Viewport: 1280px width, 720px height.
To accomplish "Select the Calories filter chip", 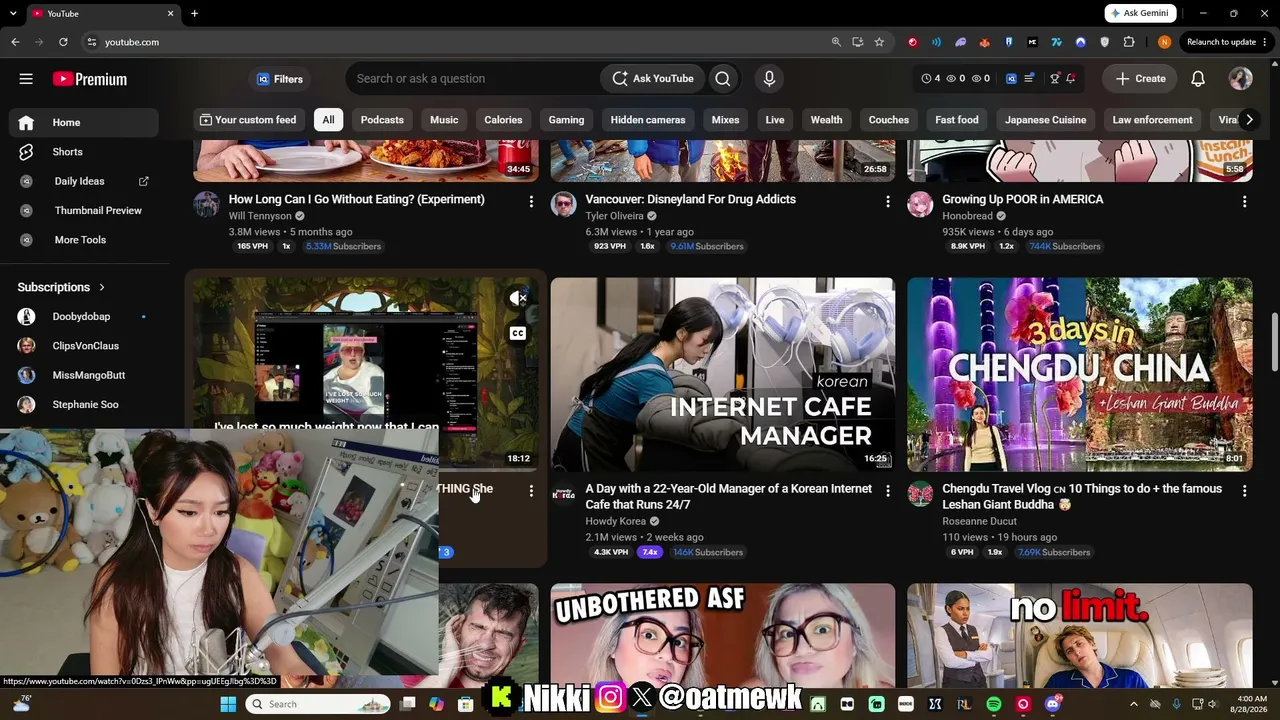I will pyautogui.click(x=503, y=120).
